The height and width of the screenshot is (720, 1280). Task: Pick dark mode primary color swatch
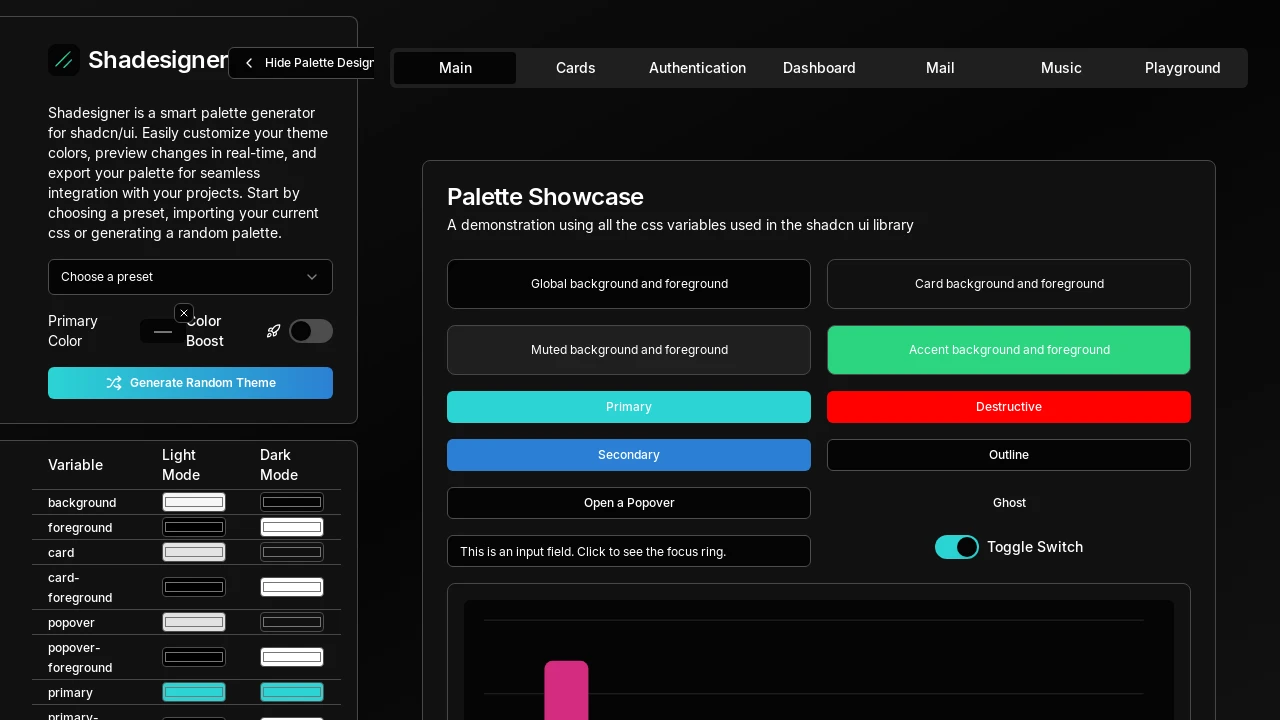(x=292, y=692)
